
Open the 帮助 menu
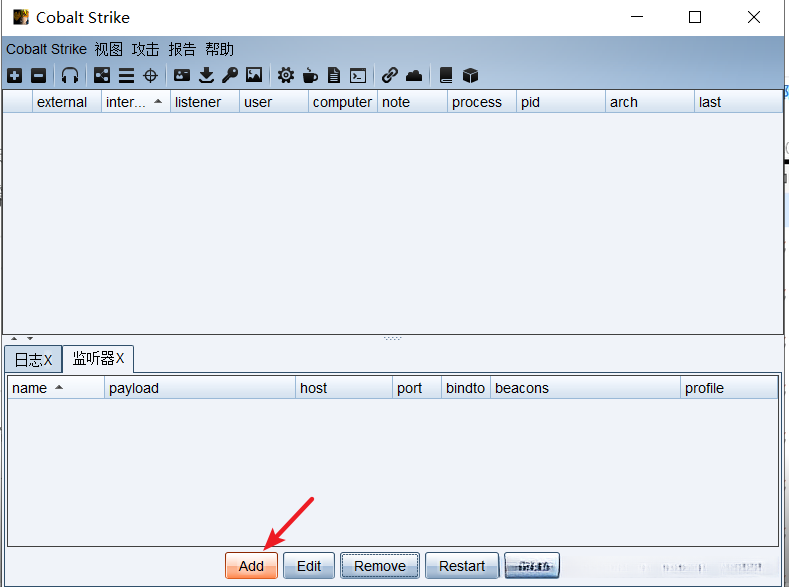pyautogui.click(x=219, y=49)
